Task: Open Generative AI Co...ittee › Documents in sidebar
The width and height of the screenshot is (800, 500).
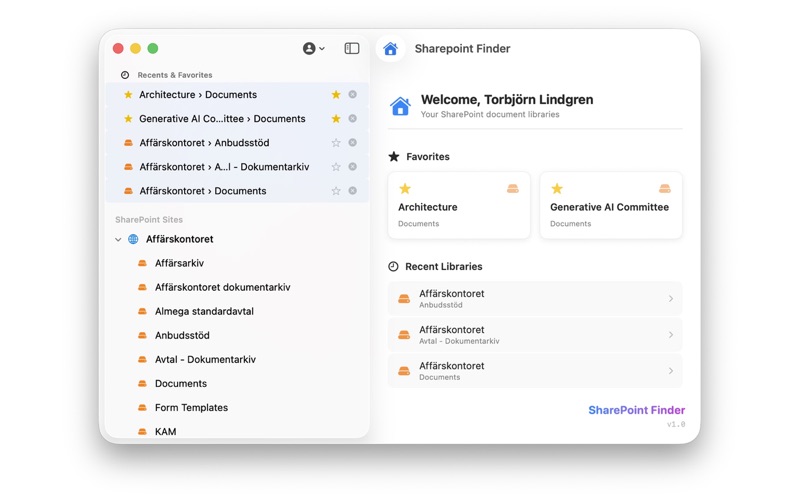Action: click(237, 118)
